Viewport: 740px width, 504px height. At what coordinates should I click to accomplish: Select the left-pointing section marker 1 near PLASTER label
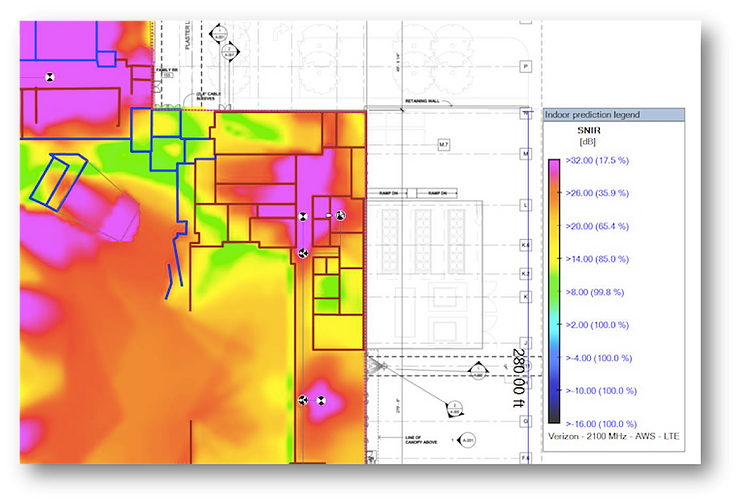pos(219,34)
